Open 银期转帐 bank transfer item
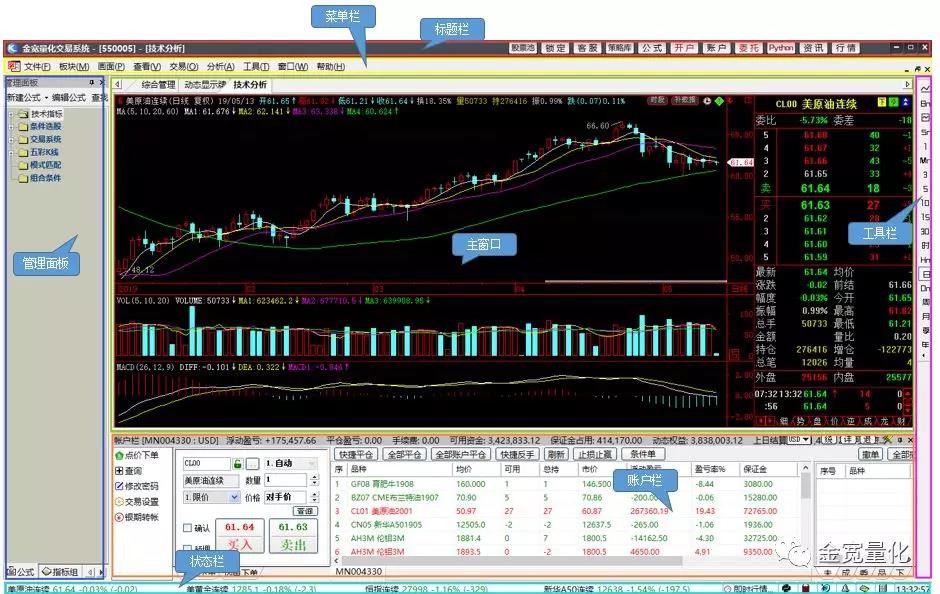Screen dimensions: 940x594 (x=137, y=517)
